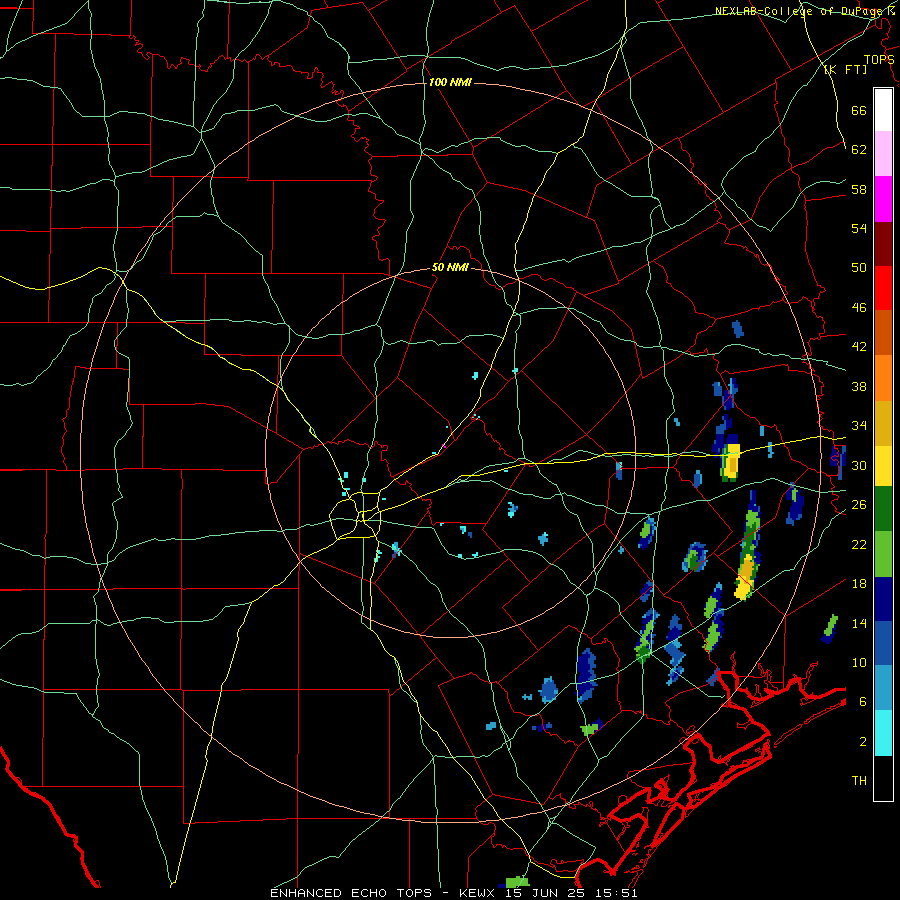Click the legend value 22
The height and width of the screenshot is (900, 900).
[859, 544]
